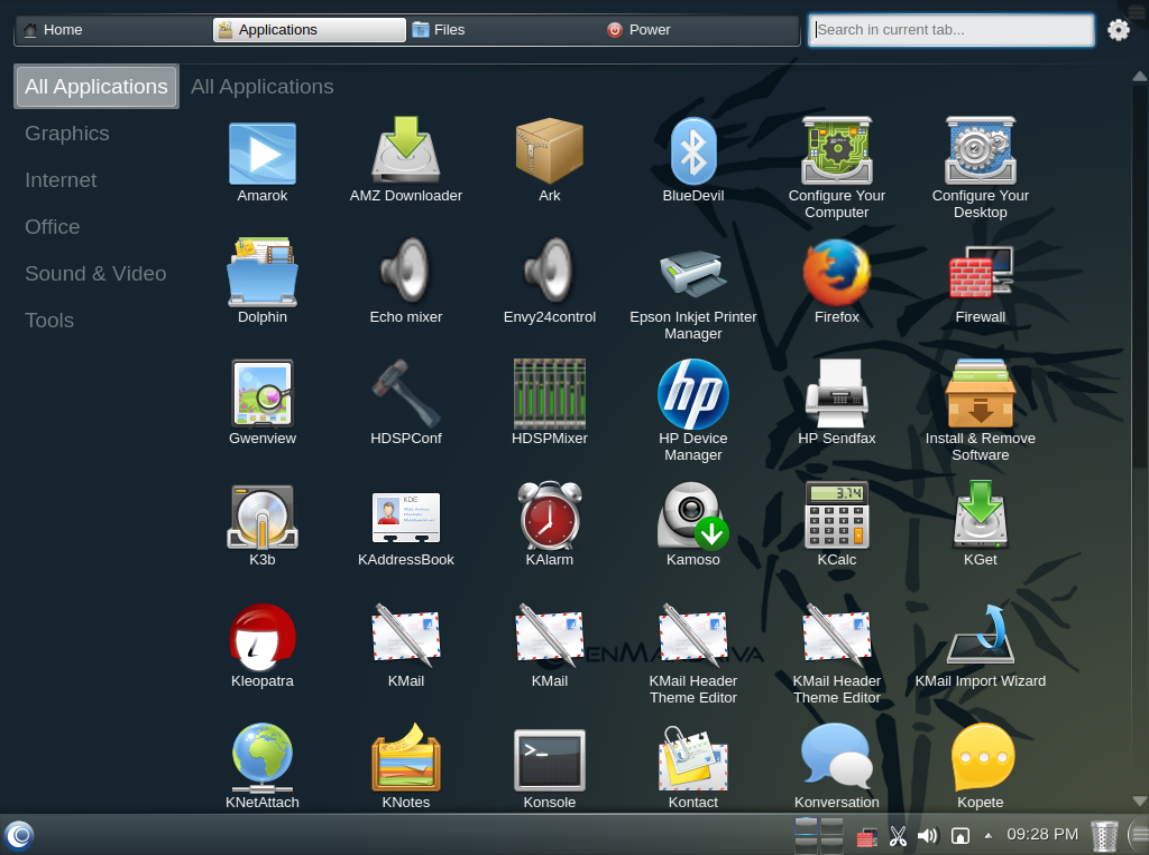Viewport: 1149px width, 855px height.
Task: Start the Konsole terminal application
Action: 549,762
